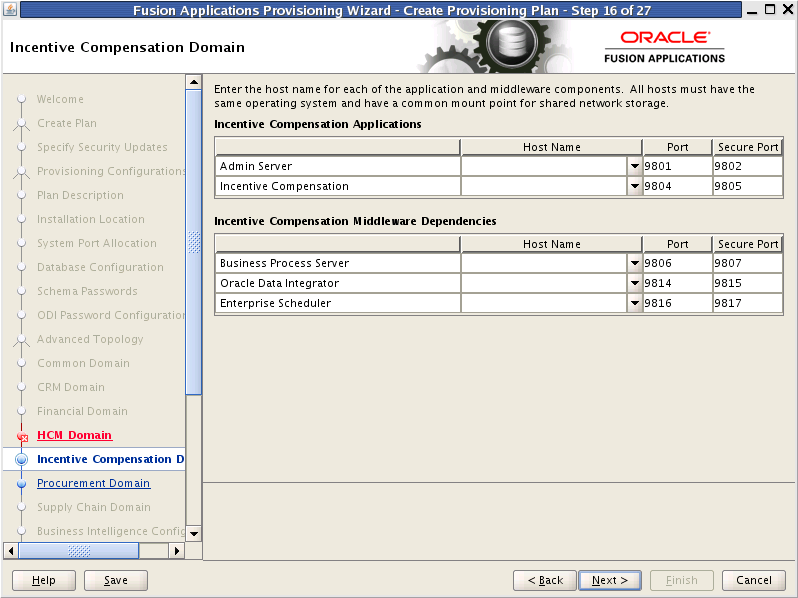This screenshot has height=598, width=798.
Task: Click Secure Port header in Middleware table
Action: (x=748, y=244)
